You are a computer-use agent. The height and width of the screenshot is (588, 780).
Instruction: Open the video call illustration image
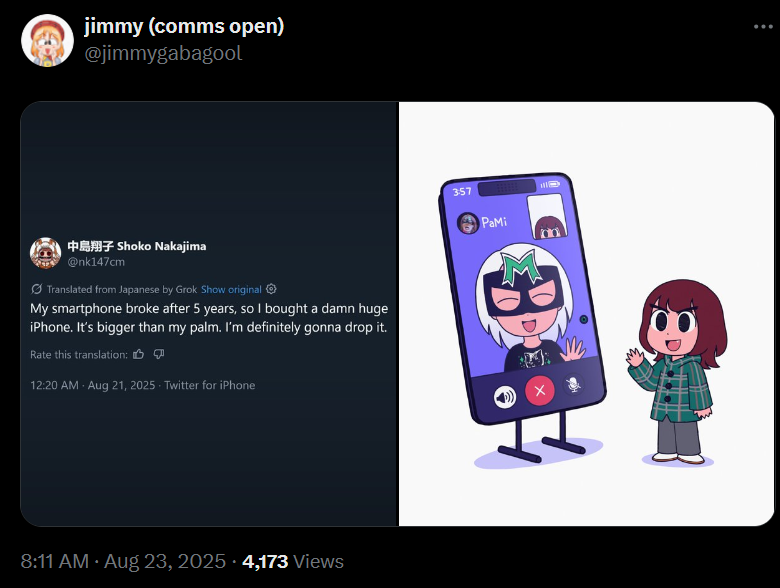[x=586, y=314]
